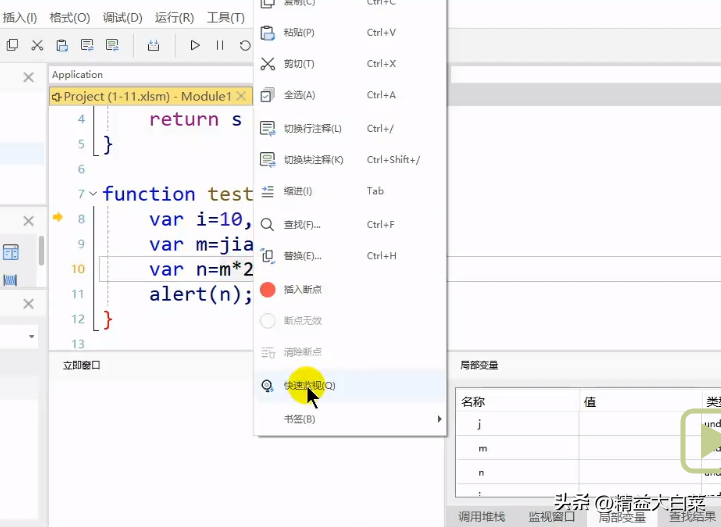Click the table-layout icon in left panel
Image resolution: width=721 pixels, height=527 pixels.
[11, 252]
